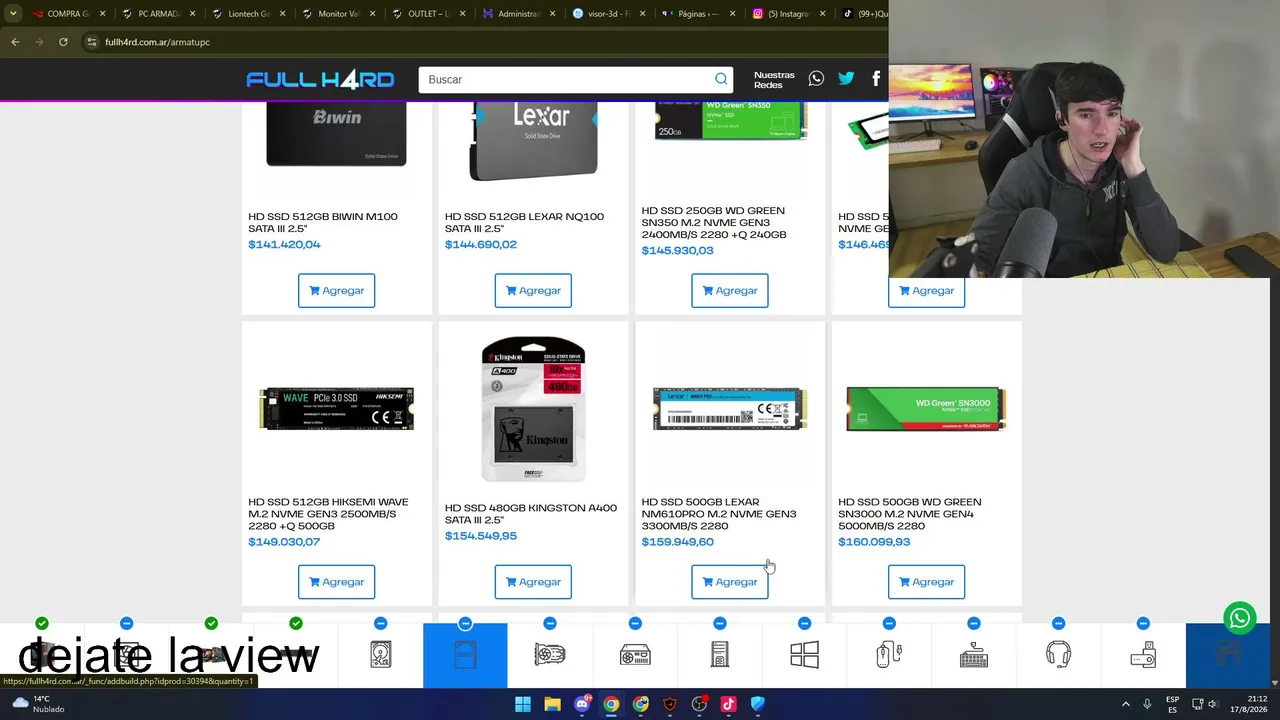Open the Biwin SSD product image
1280x720 pixels.
point(336,133)
